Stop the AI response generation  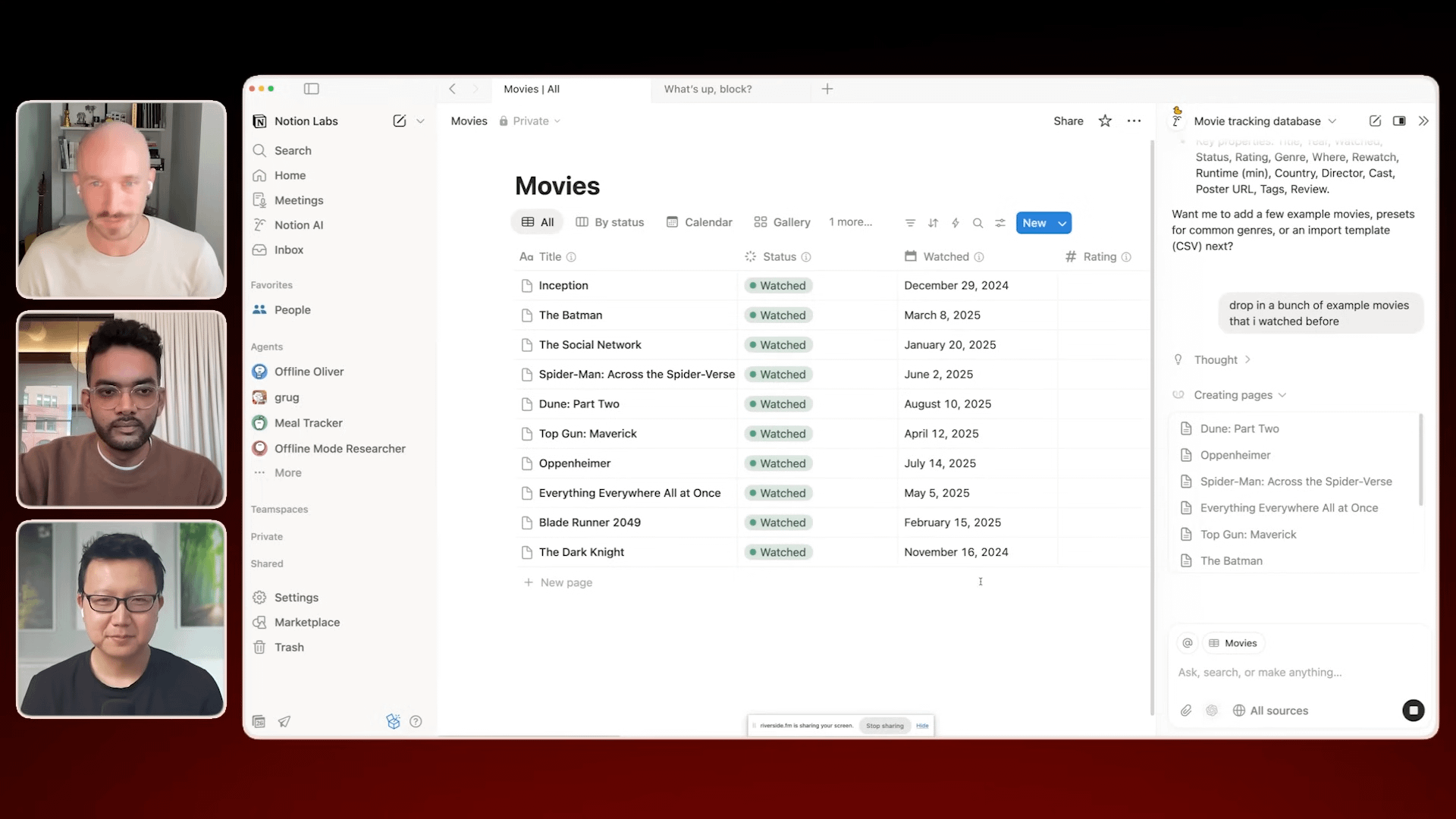point(1413,711)
